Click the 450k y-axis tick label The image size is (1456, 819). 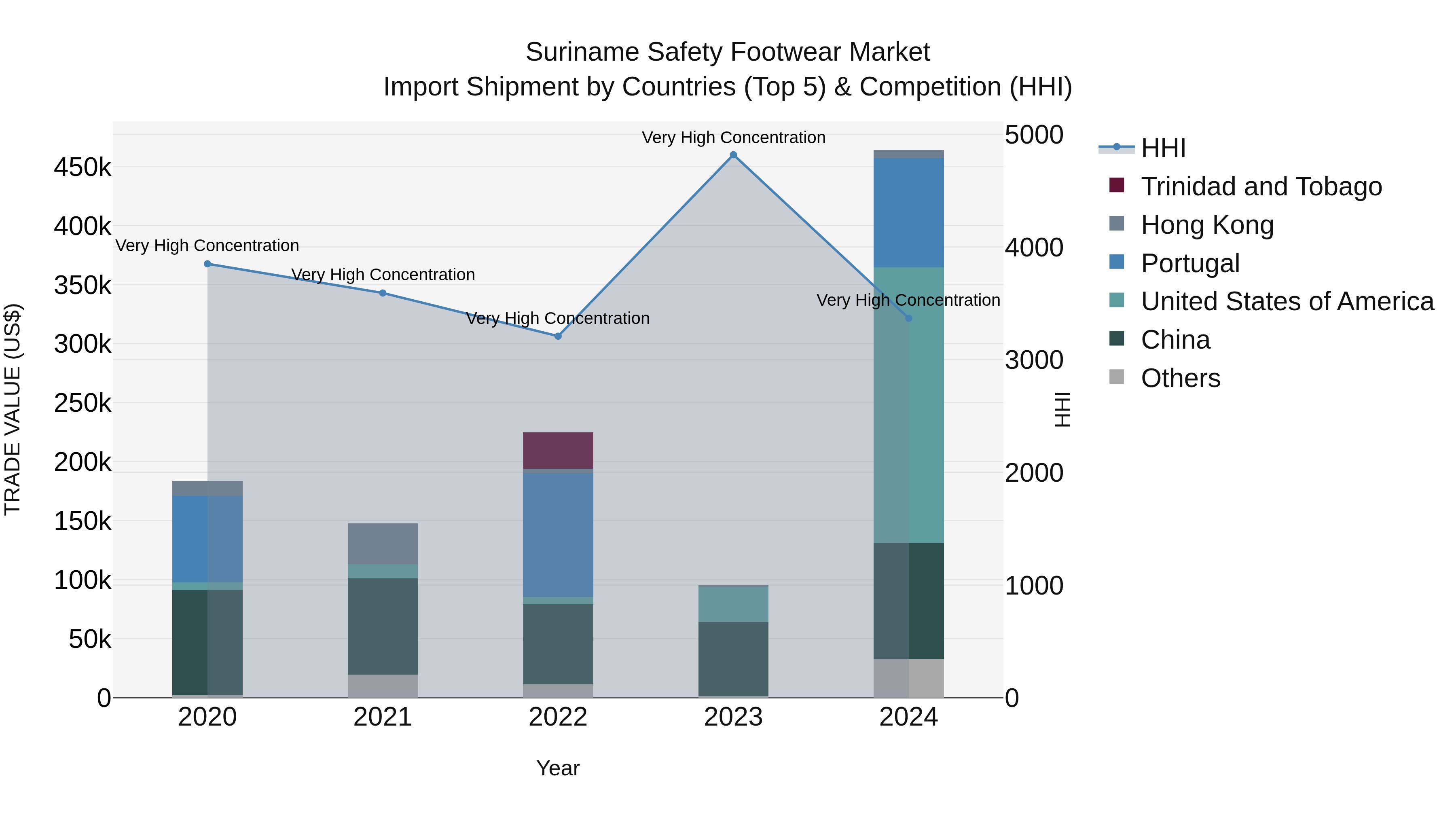[83, 167]
